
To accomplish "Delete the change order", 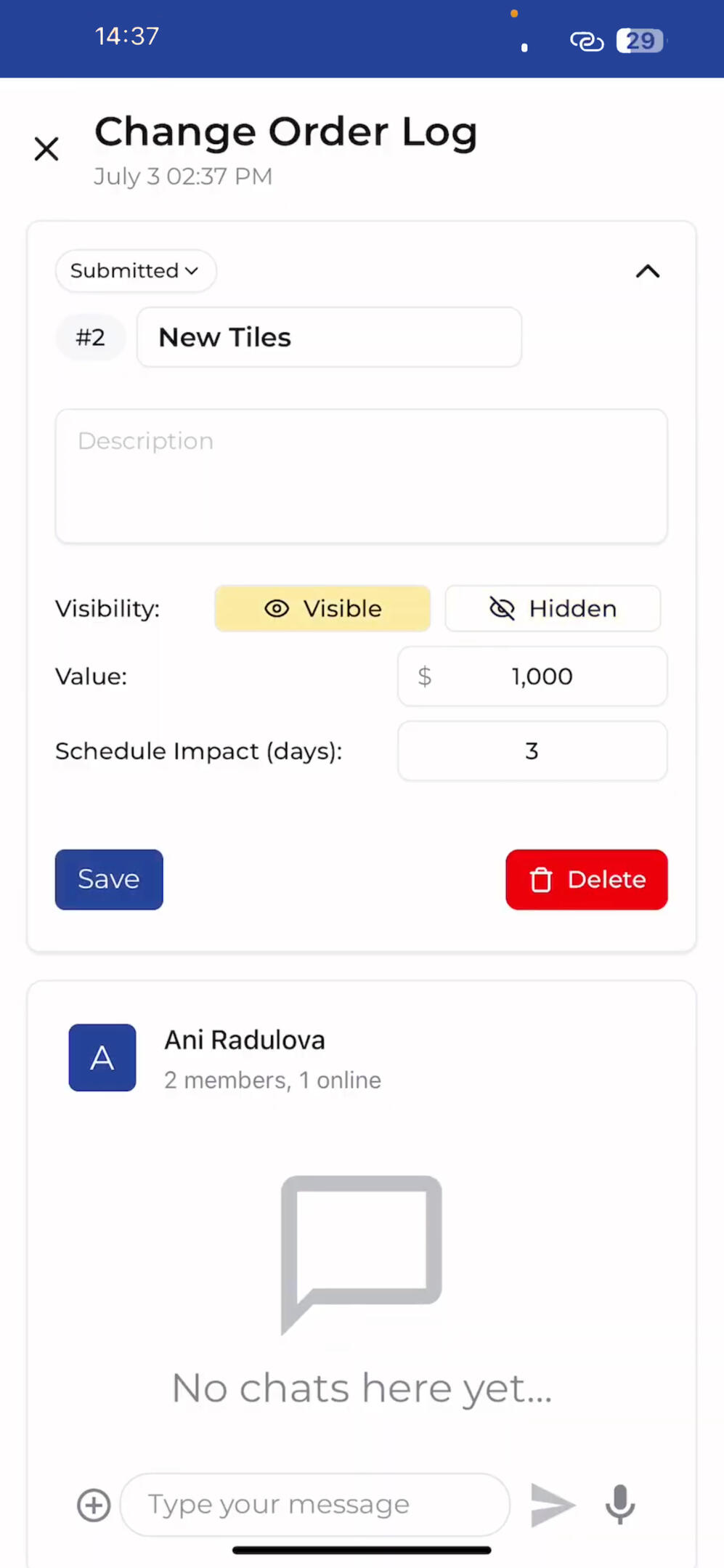I will click(586, 879).
